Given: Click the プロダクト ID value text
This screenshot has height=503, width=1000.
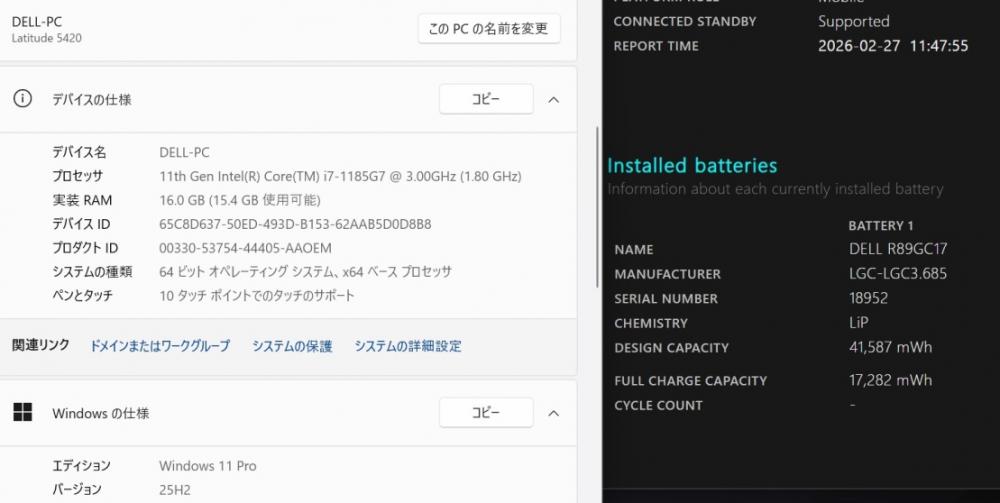Looking at the screenshot, I should (x=245, y=248).
